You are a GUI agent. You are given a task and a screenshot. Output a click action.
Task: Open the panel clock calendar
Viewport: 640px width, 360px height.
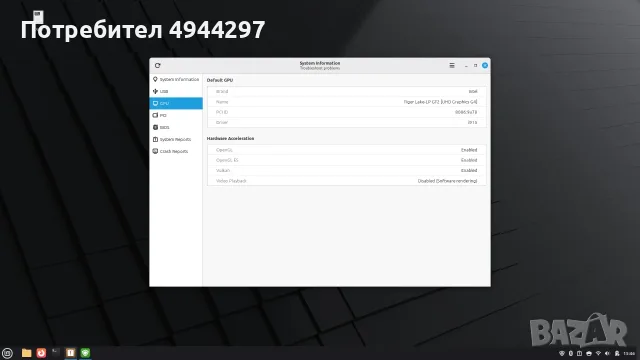click(x=629, y=353)
